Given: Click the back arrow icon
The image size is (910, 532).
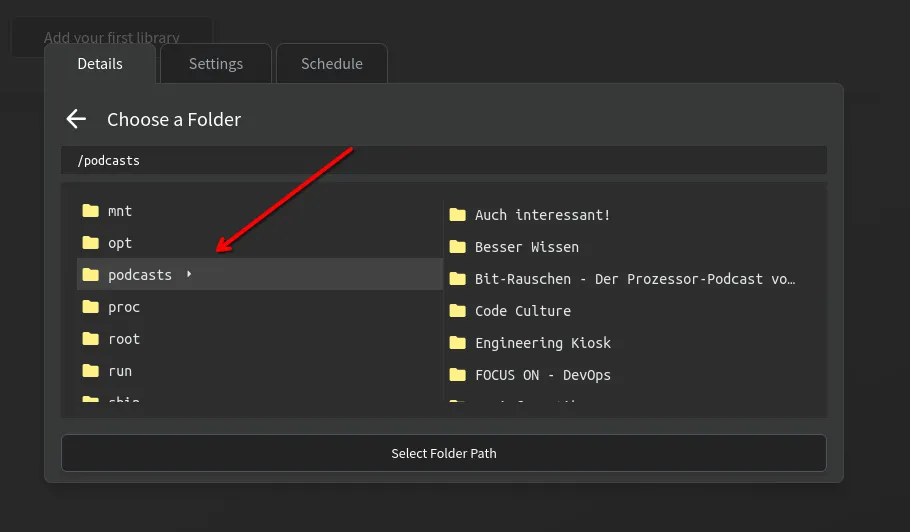Looking at the screenshot, I should point(76,119).
